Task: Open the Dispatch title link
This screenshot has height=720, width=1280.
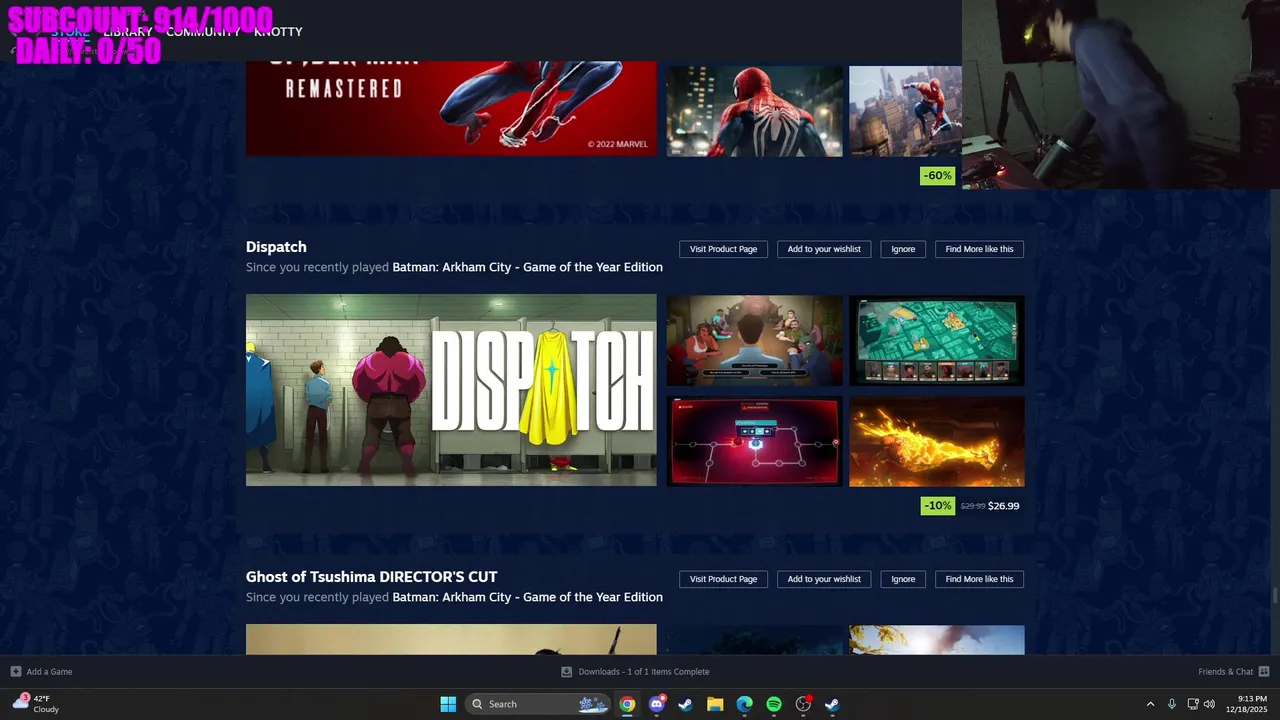Action: [276, 247]
